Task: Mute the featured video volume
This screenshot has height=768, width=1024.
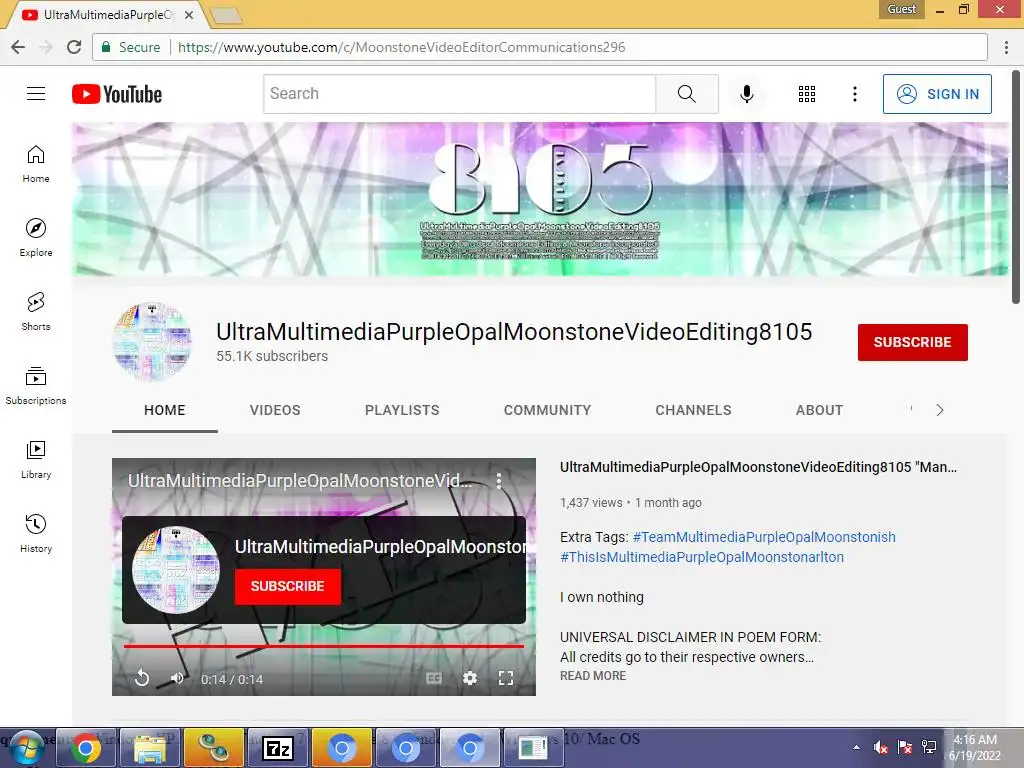Action: (177, 678)
